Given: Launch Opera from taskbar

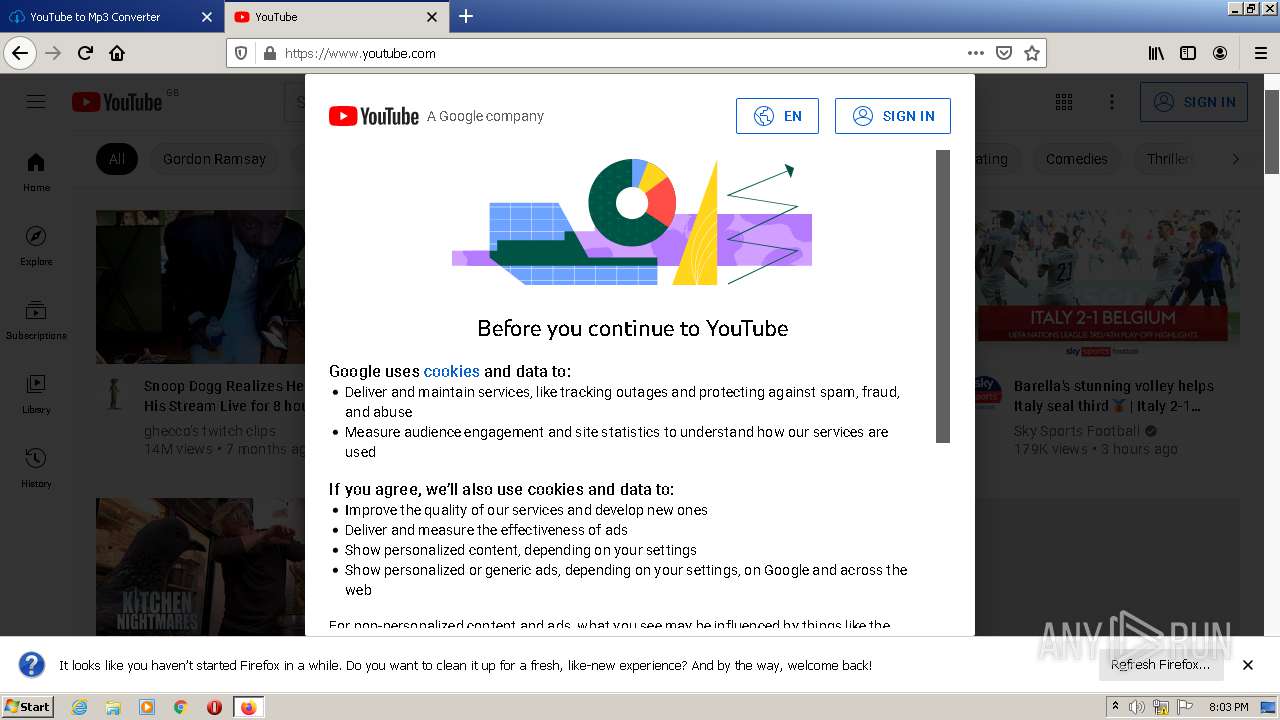Looking at the screenshot, I should (214, 707).
